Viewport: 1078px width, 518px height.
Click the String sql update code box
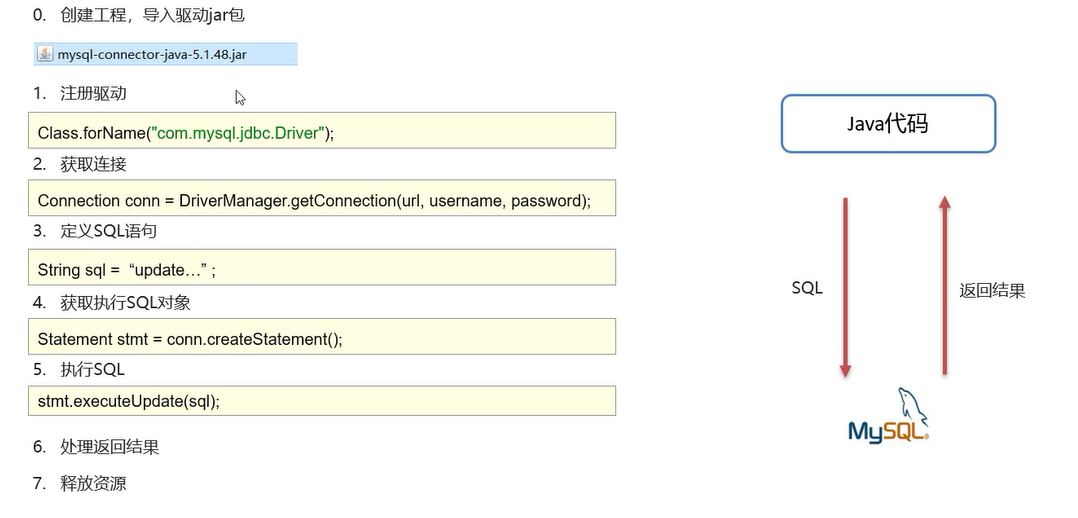coord(322,267)
